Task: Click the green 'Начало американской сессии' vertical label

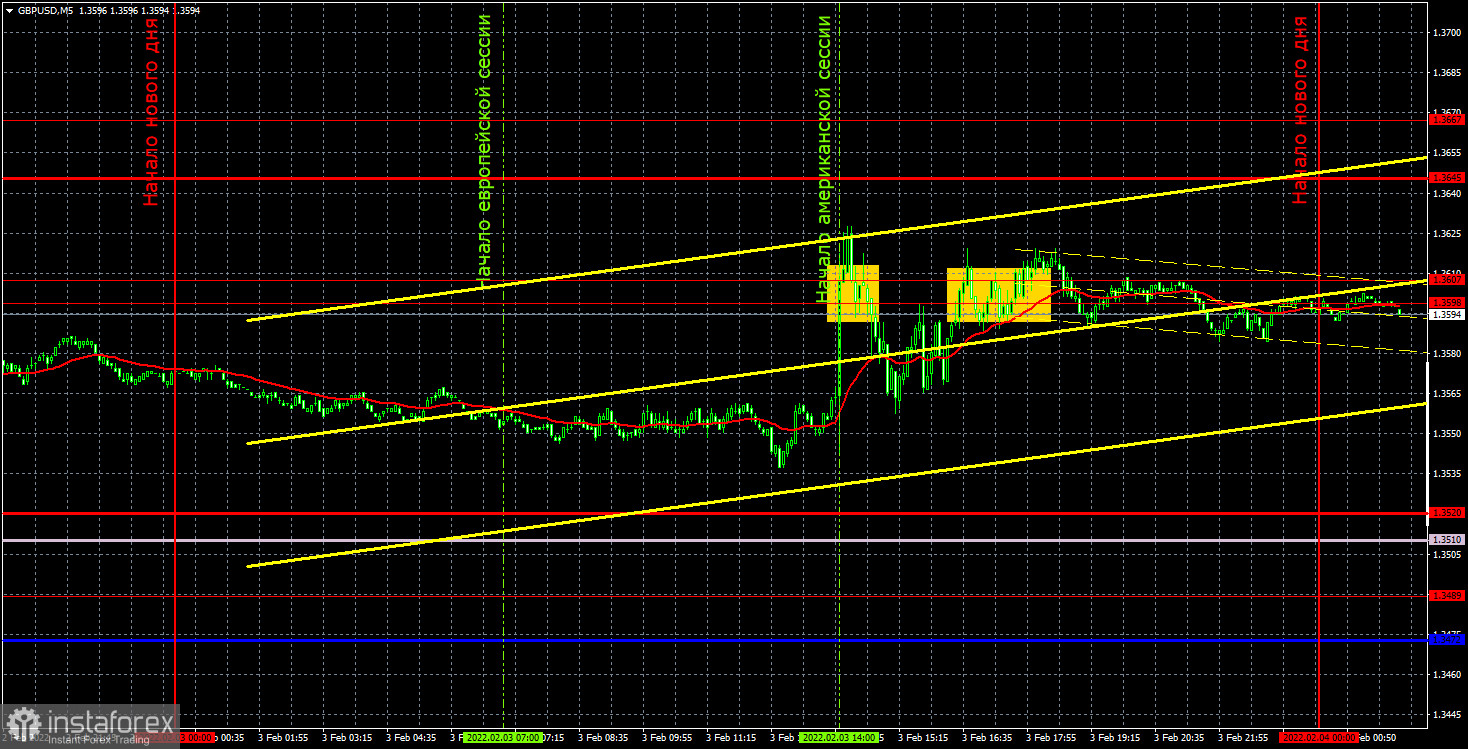Action: (825, 158)
